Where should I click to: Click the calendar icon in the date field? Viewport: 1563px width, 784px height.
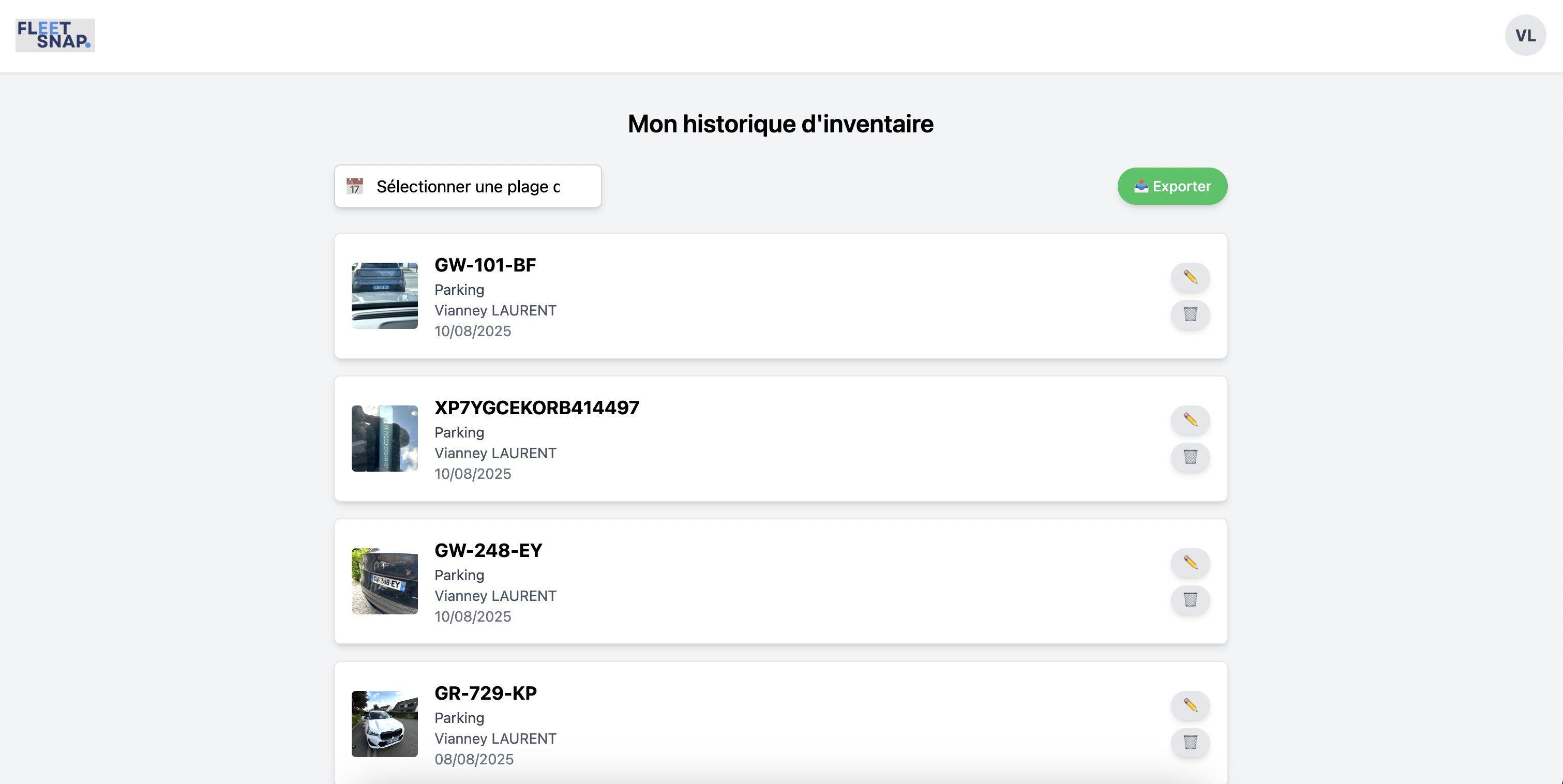(355, 186)
